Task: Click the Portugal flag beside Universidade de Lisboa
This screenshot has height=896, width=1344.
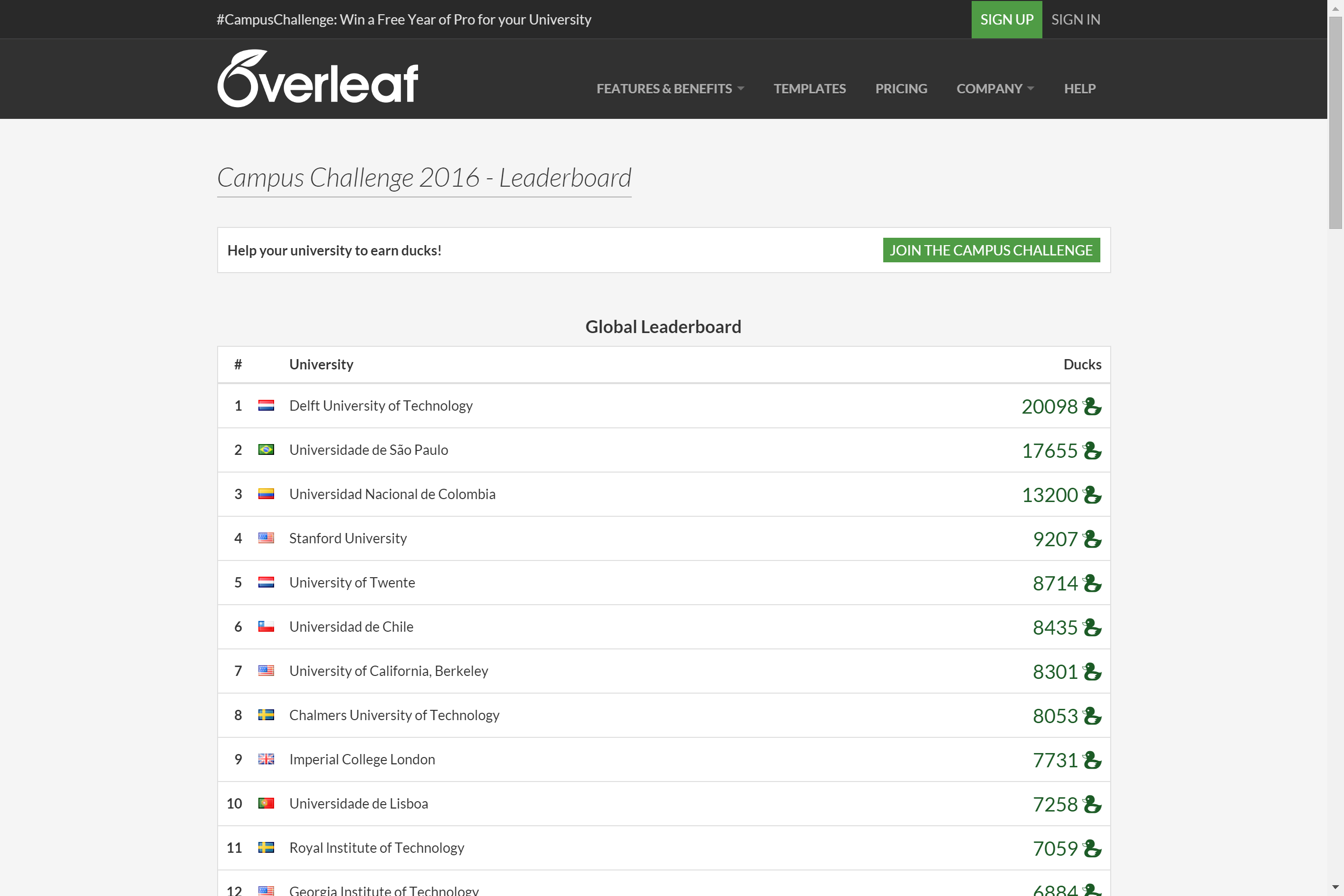Action: click(x=266, y=804)
